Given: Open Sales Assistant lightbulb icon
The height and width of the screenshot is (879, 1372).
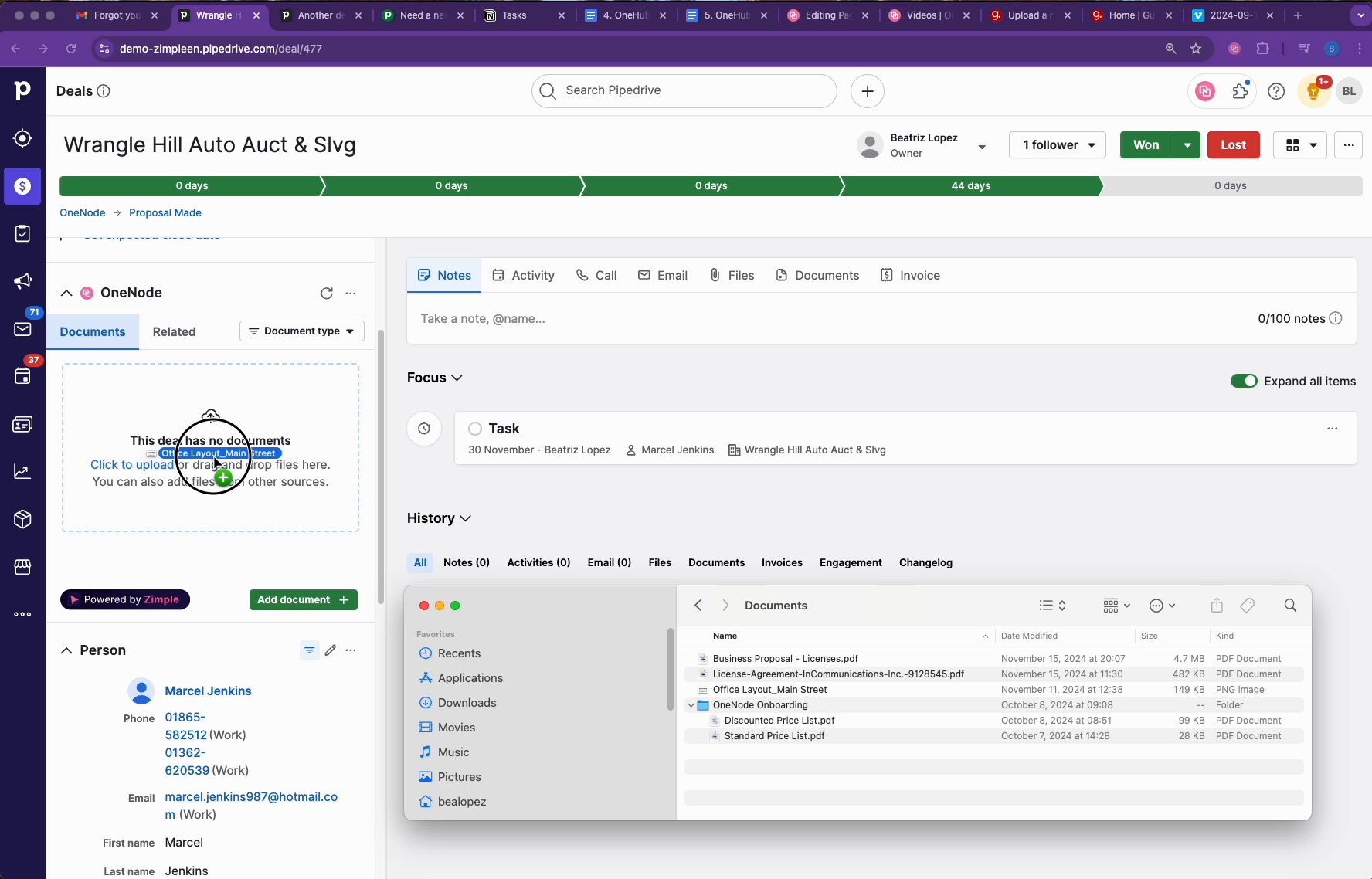Looking at the screenshot, I should click(x=1313, y=91).
